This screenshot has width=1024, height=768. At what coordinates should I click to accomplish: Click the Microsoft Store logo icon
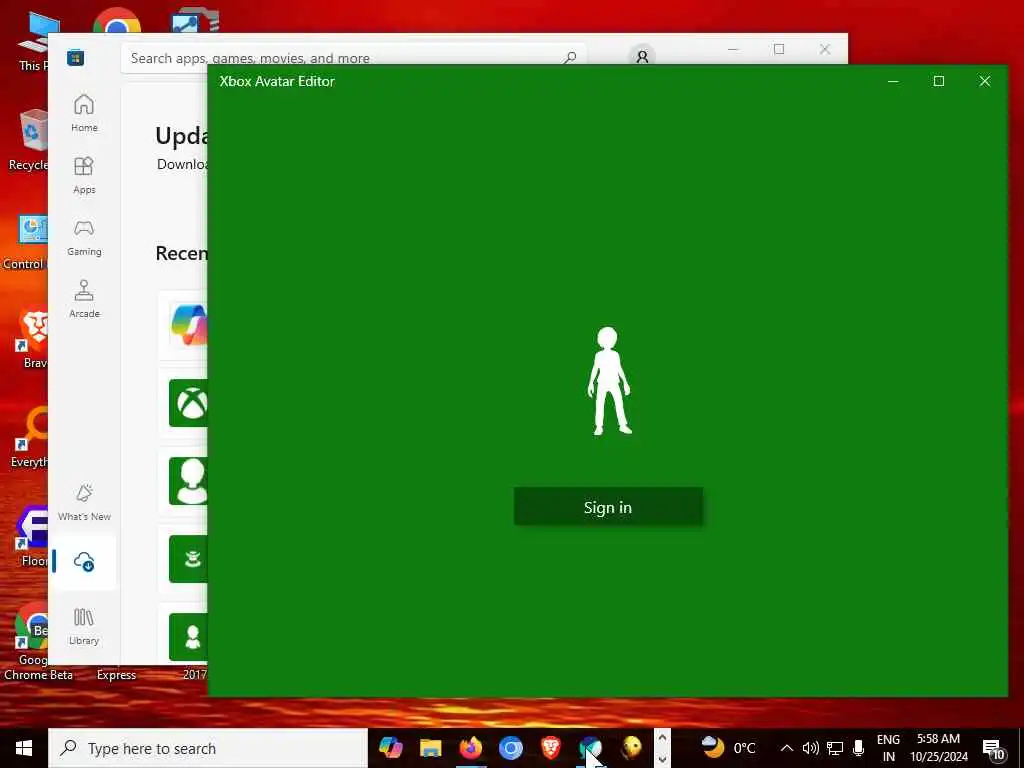point(75,57)
